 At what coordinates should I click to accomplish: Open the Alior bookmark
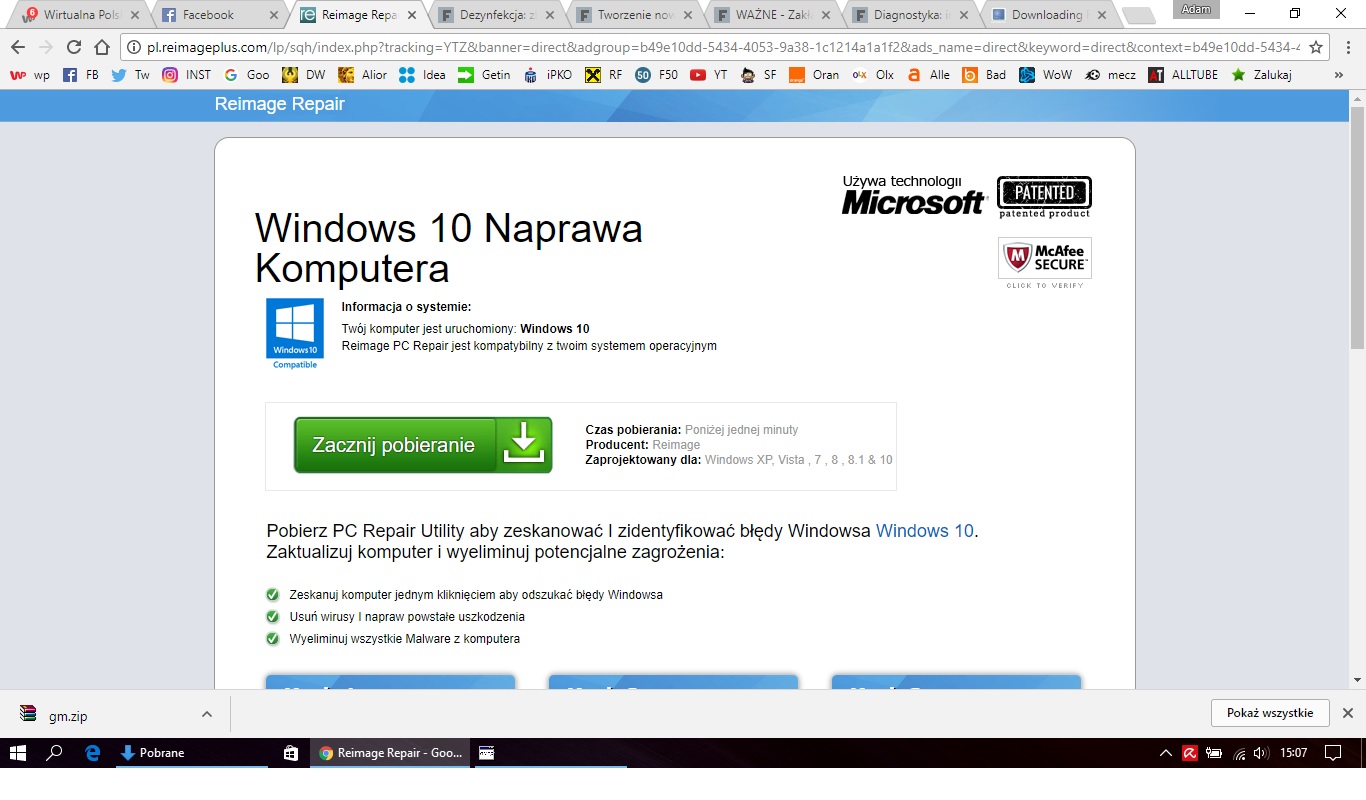coord(362,75)
